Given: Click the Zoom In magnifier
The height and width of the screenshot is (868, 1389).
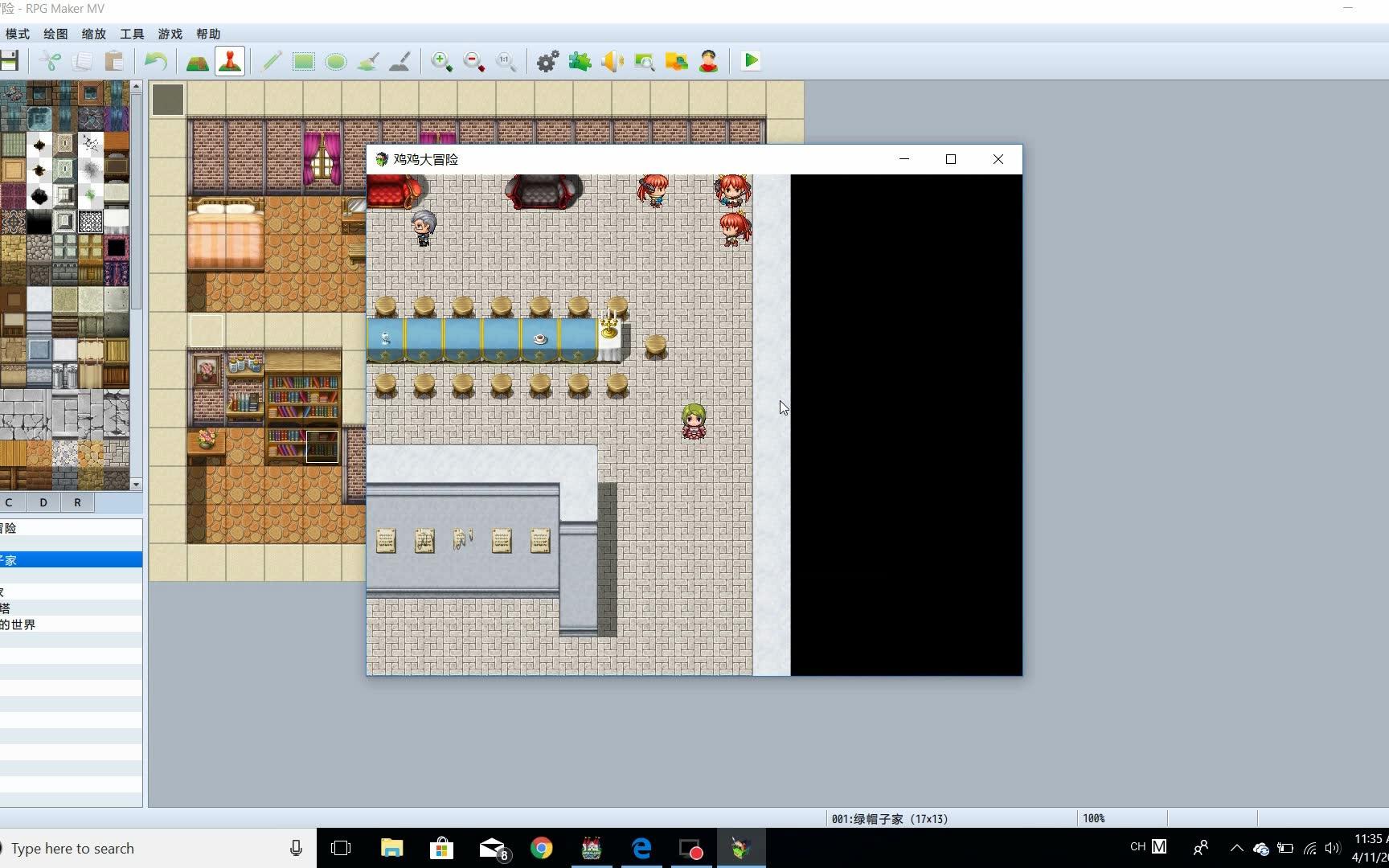Looking at the screenshot, I should click(x=441, y=61).
